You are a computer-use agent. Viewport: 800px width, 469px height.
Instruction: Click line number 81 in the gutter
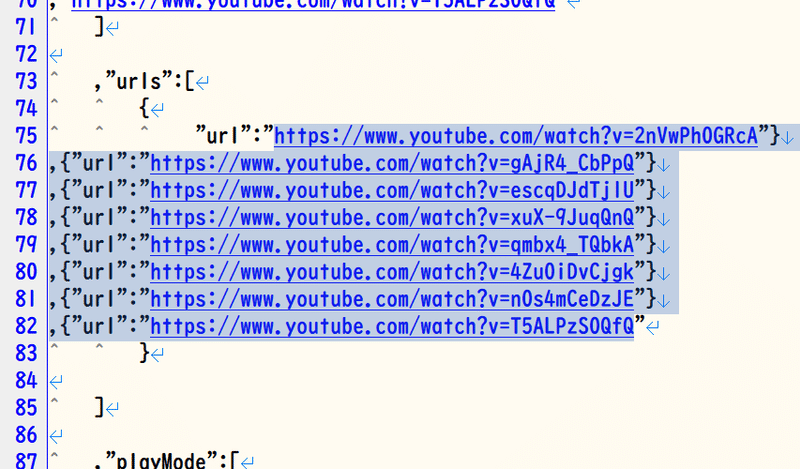(x=26, y=299)
